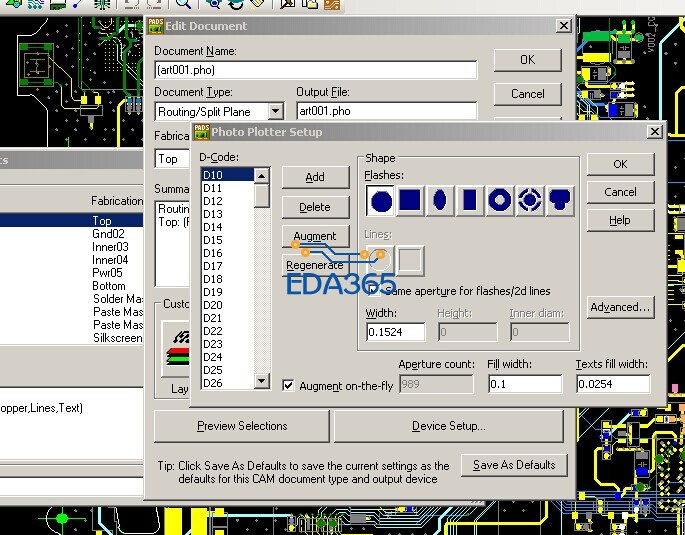Choose the square line aperture shape

point(411,260)
